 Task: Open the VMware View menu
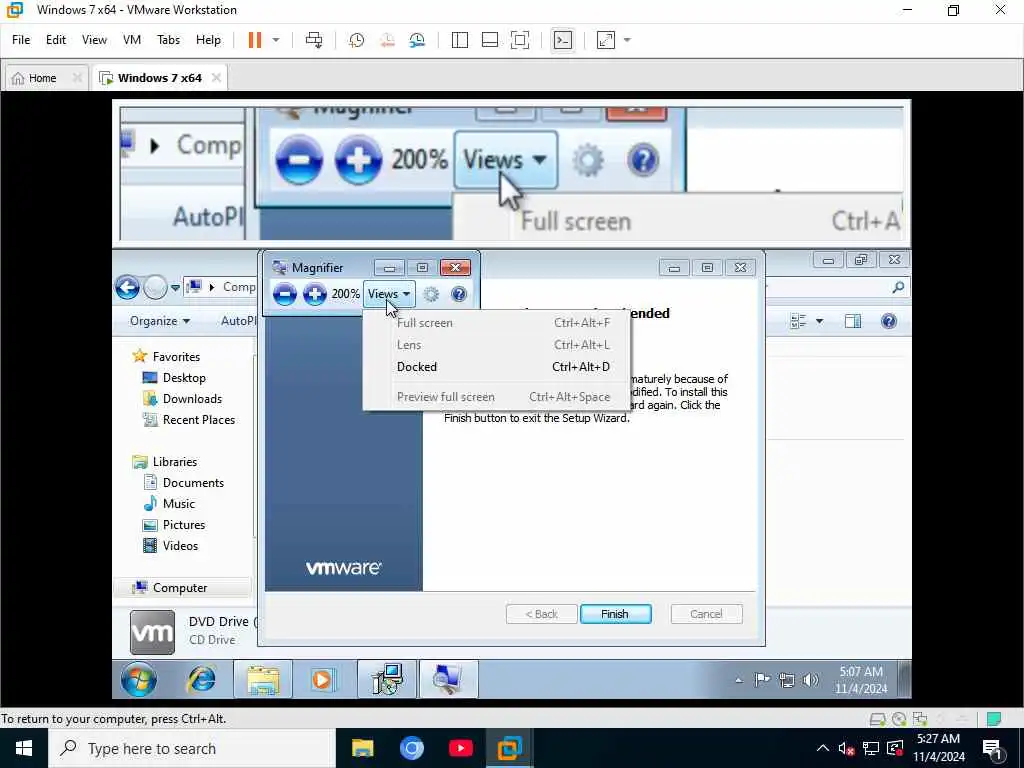tap(94, 40)
